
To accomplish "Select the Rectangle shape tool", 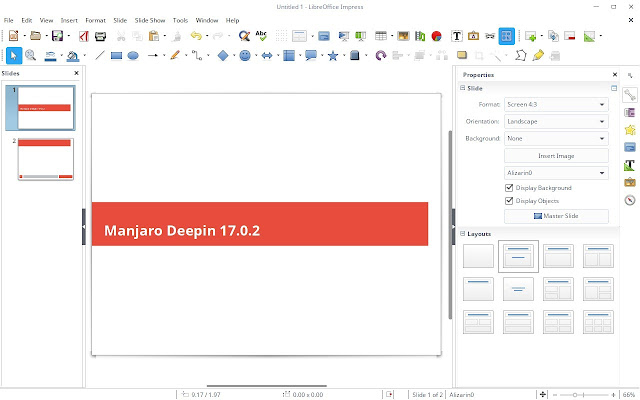I will pos(116,55).
